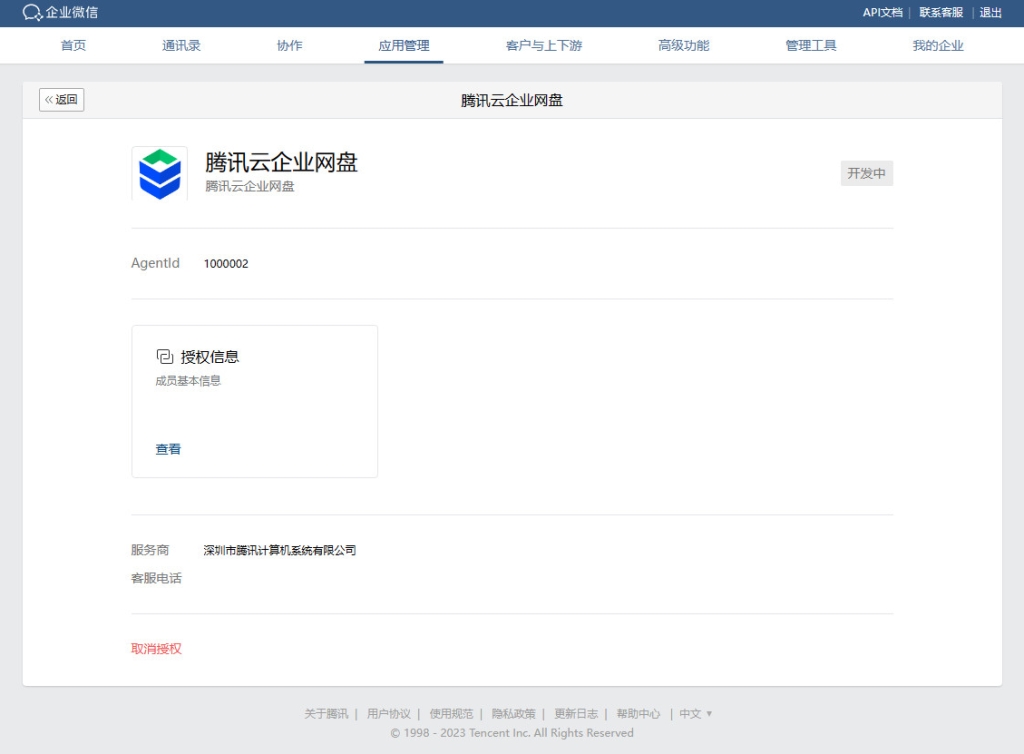Click the large 腾讯云企业网盘 app title

pyautogui.click(x=281, y=162)
